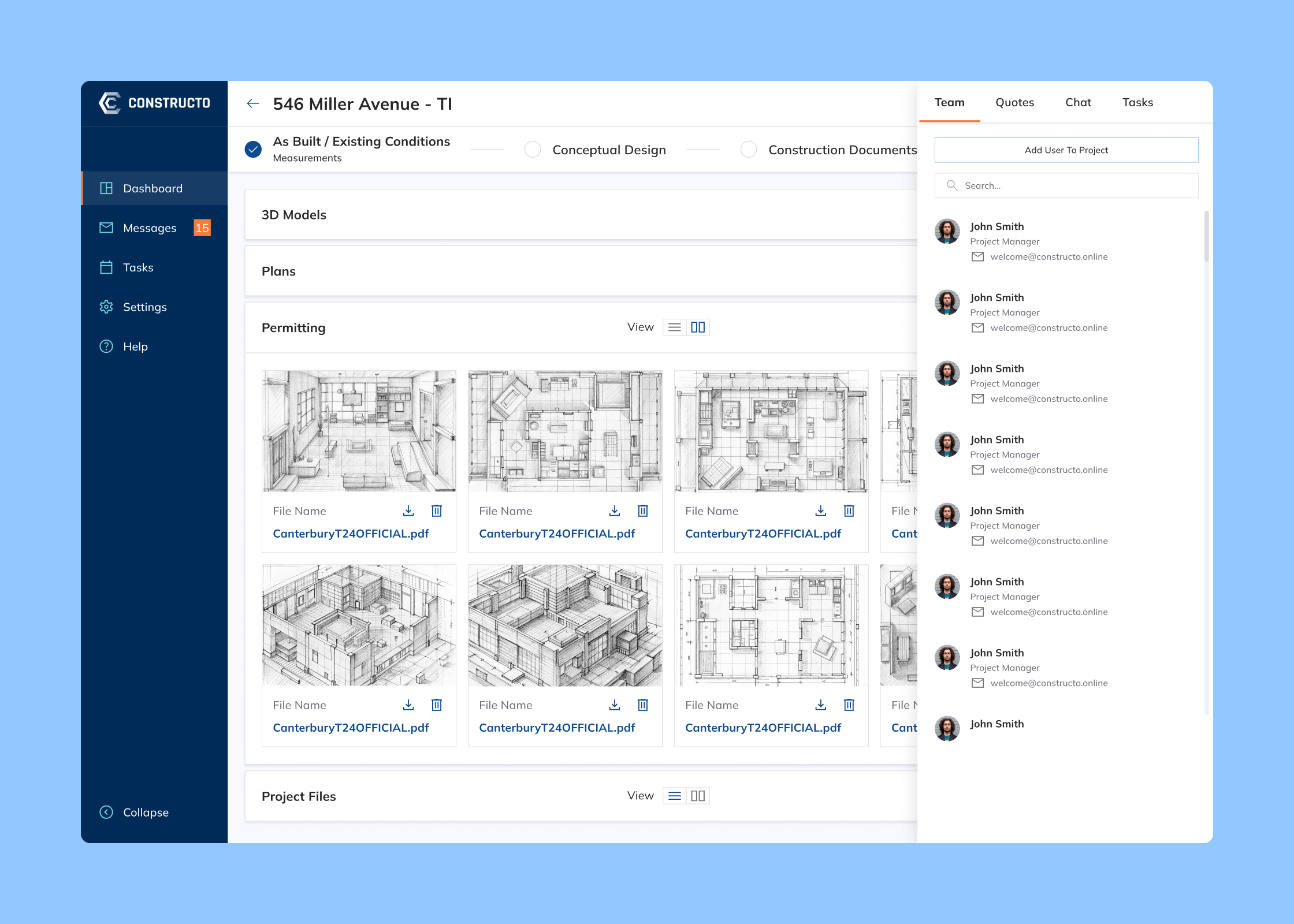Expand the Plans section
The width and height of the screenshot is (1294, 924).
[279, 271]
